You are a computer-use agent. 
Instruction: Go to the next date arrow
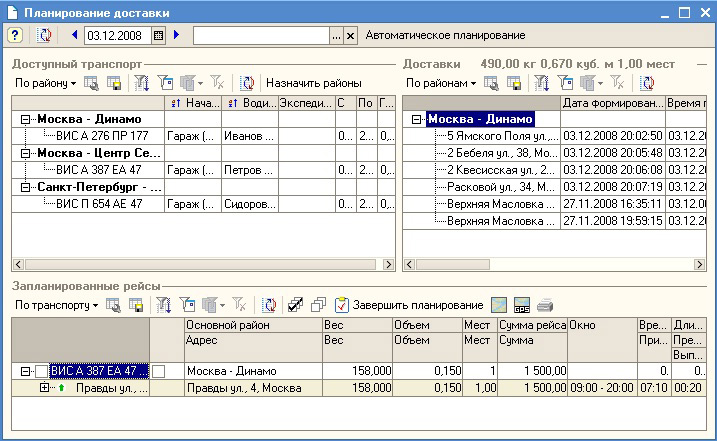click(x=177, y=35)
